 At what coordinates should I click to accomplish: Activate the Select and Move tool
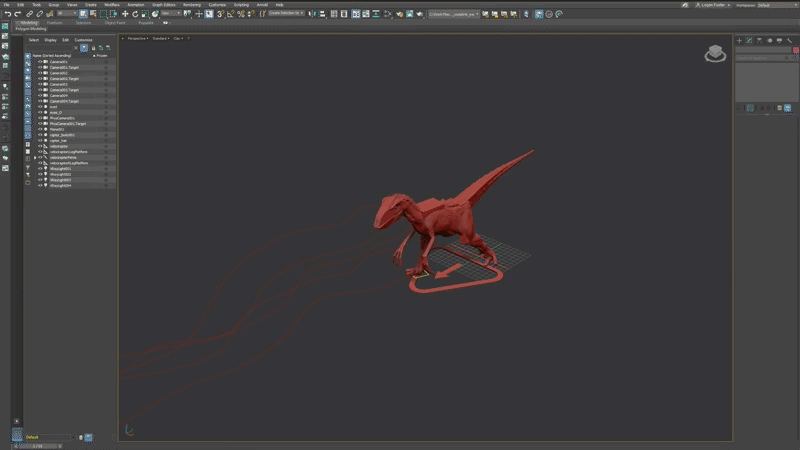[125, 14]
